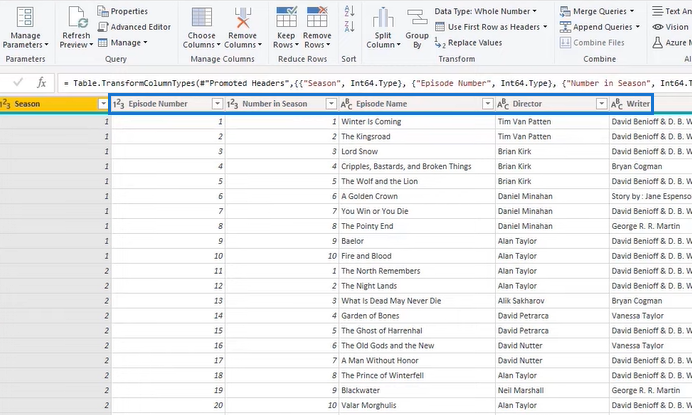Select the 'The North Remembers' cell
Image resolution: width=692 pixels, height=415 pixels.
point(417,271)
